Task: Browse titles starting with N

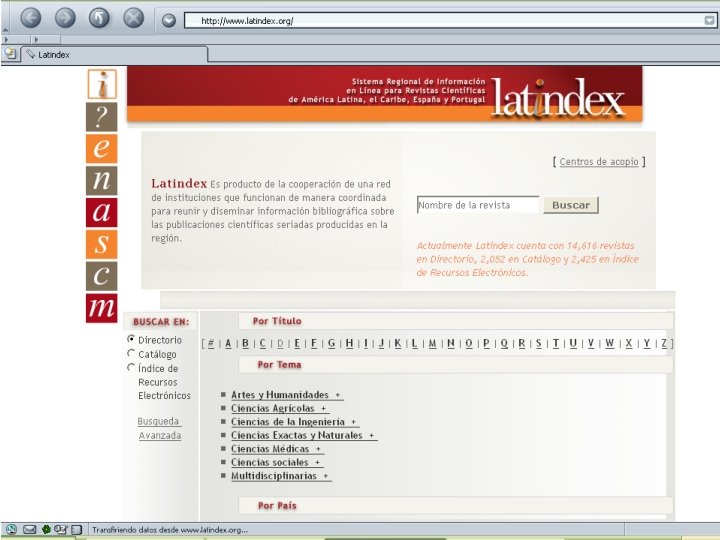Action: 451,343
